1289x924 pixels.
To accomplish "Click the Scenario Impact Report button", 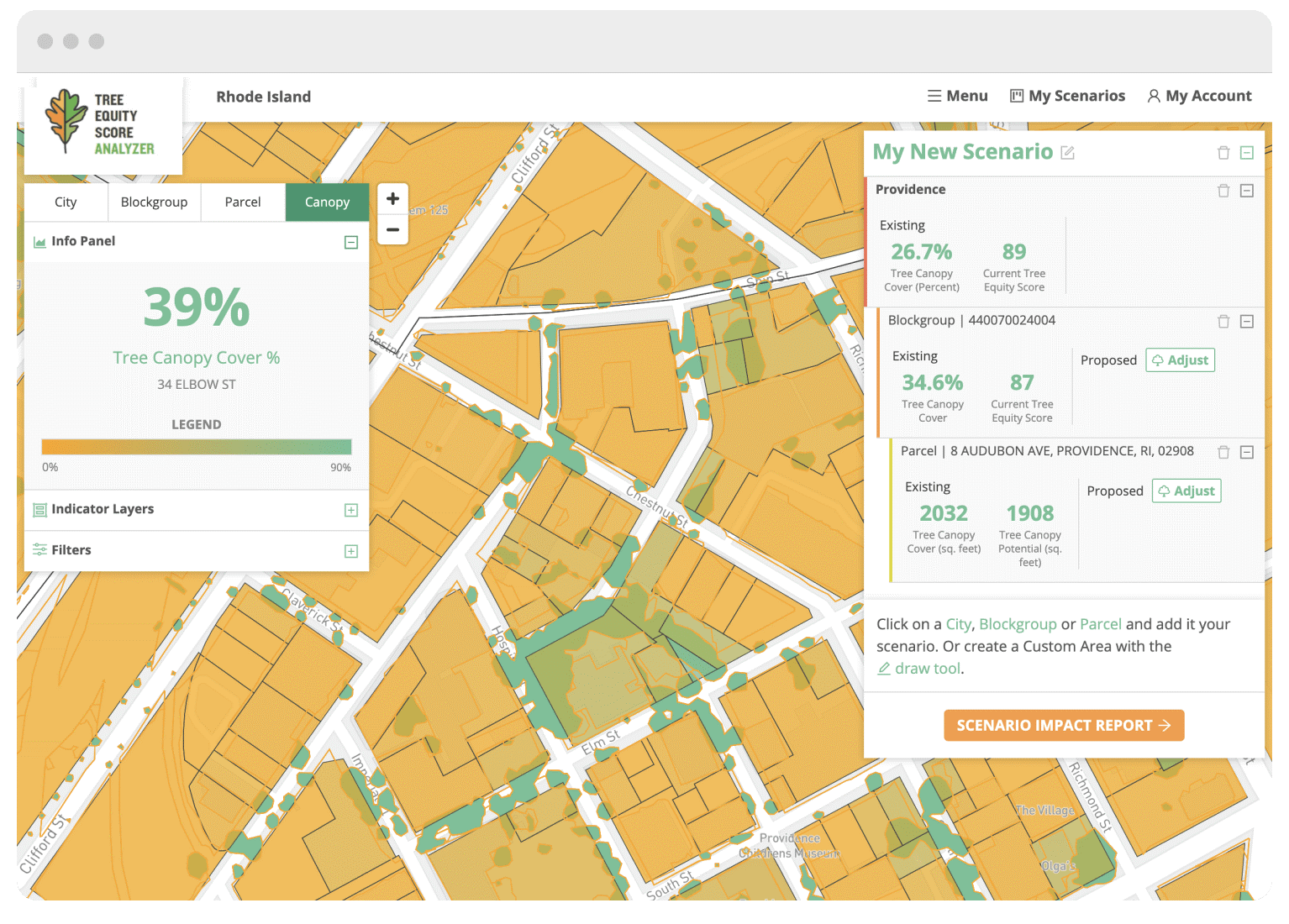I will pyautogui.click(x=1064, y=725).
